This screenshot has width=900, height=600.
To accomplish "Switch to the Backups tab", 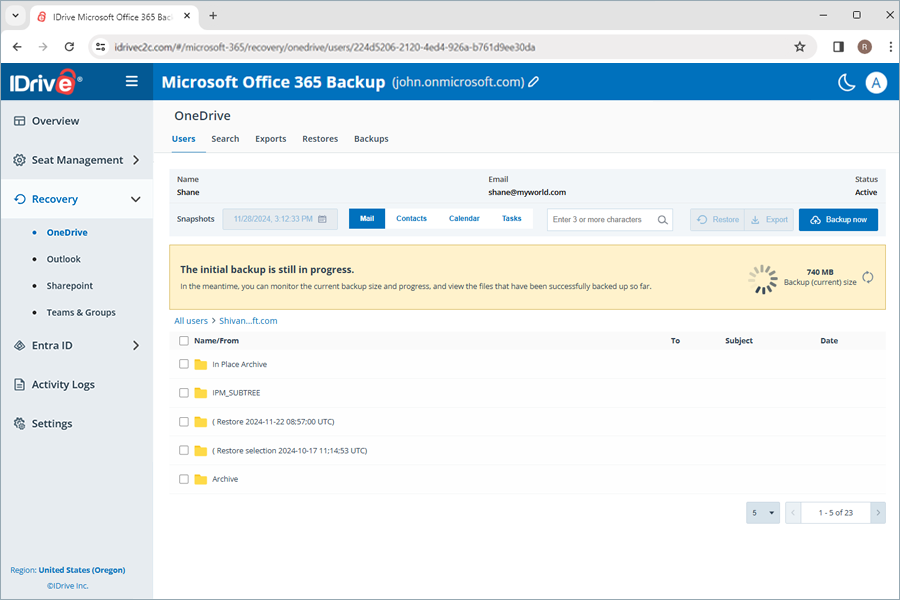I will [371, 139].
